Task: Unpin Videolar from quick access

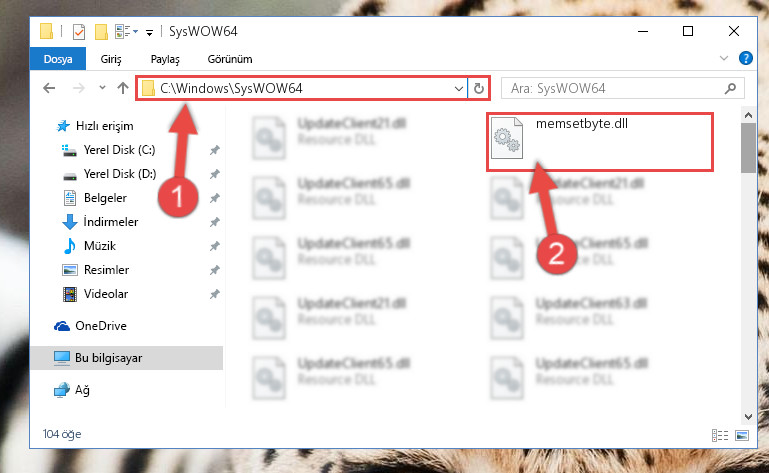Action: click(x=215, y=294)
